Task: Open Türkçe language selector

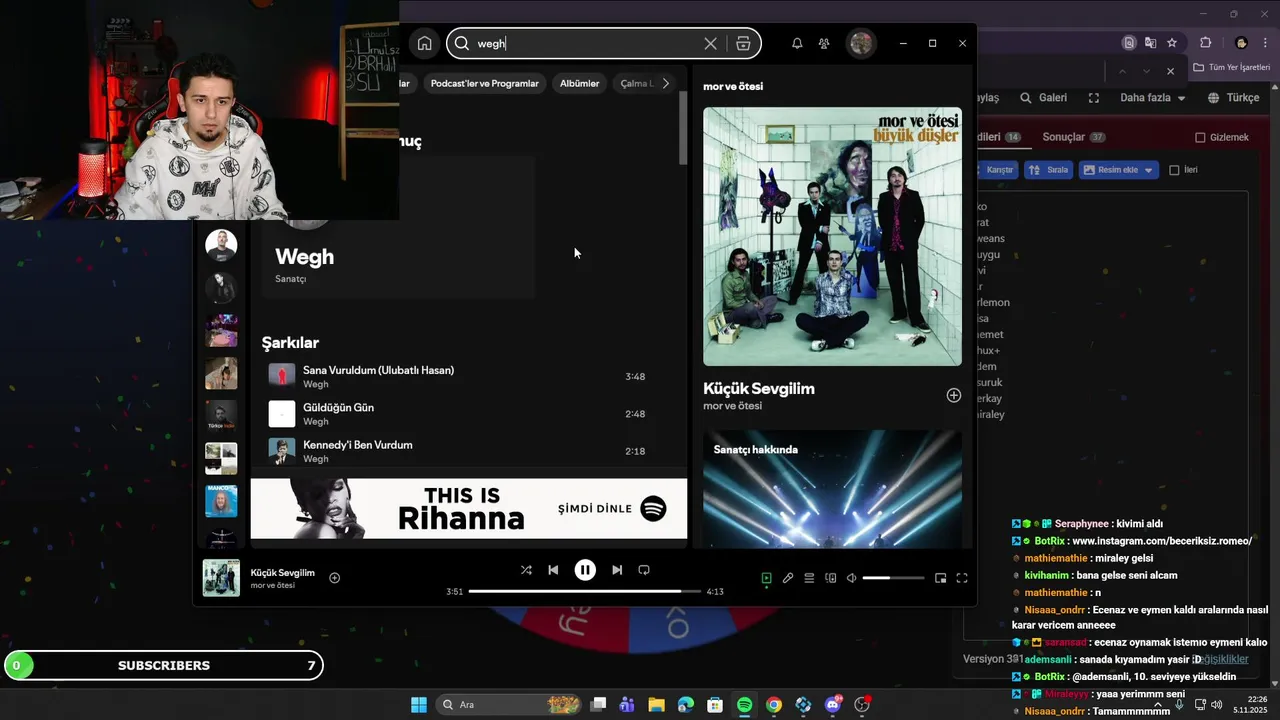Action: 1234,98
